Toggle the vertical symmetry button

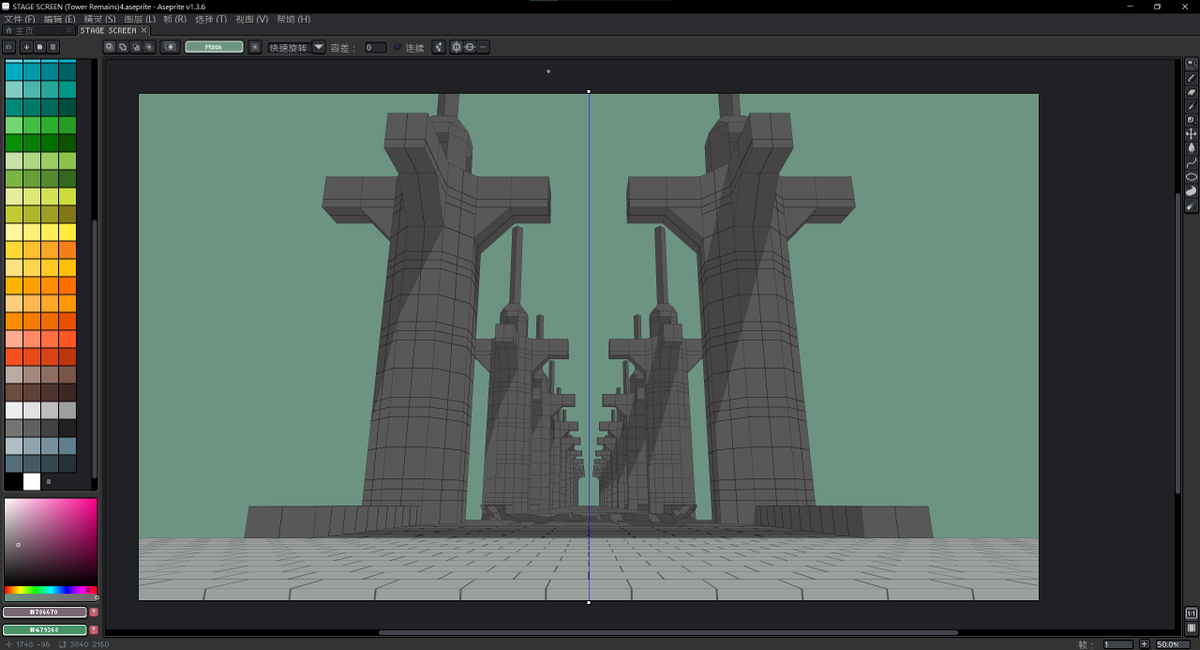pyautogui.click(x=469, y=47)
